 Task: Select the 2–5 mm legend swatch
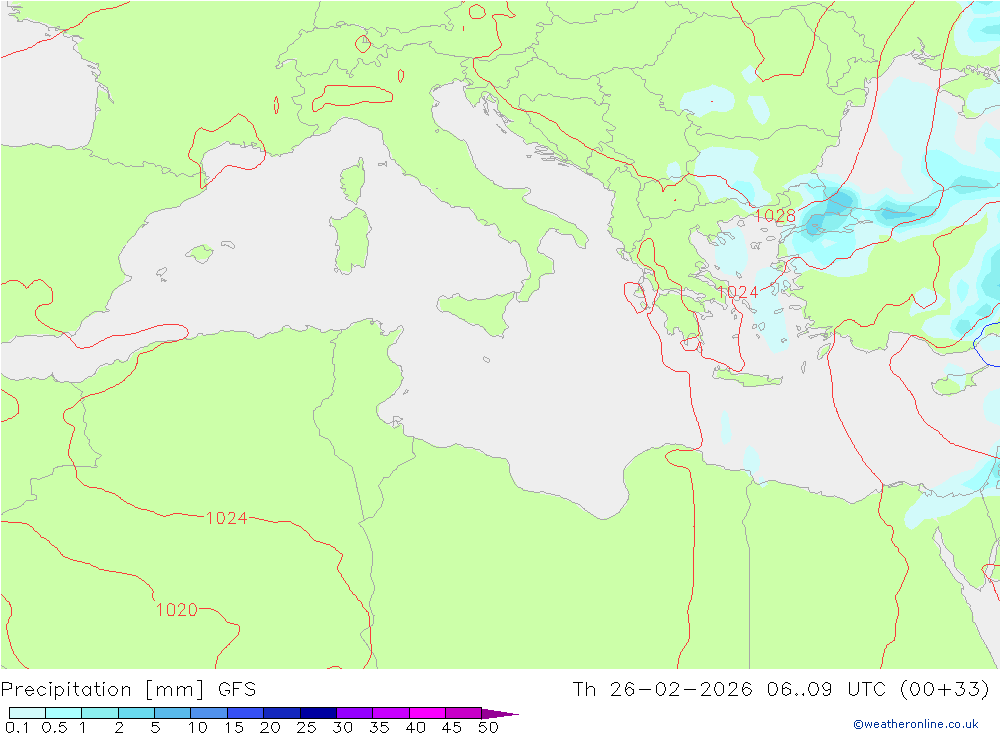coord(136,713)
